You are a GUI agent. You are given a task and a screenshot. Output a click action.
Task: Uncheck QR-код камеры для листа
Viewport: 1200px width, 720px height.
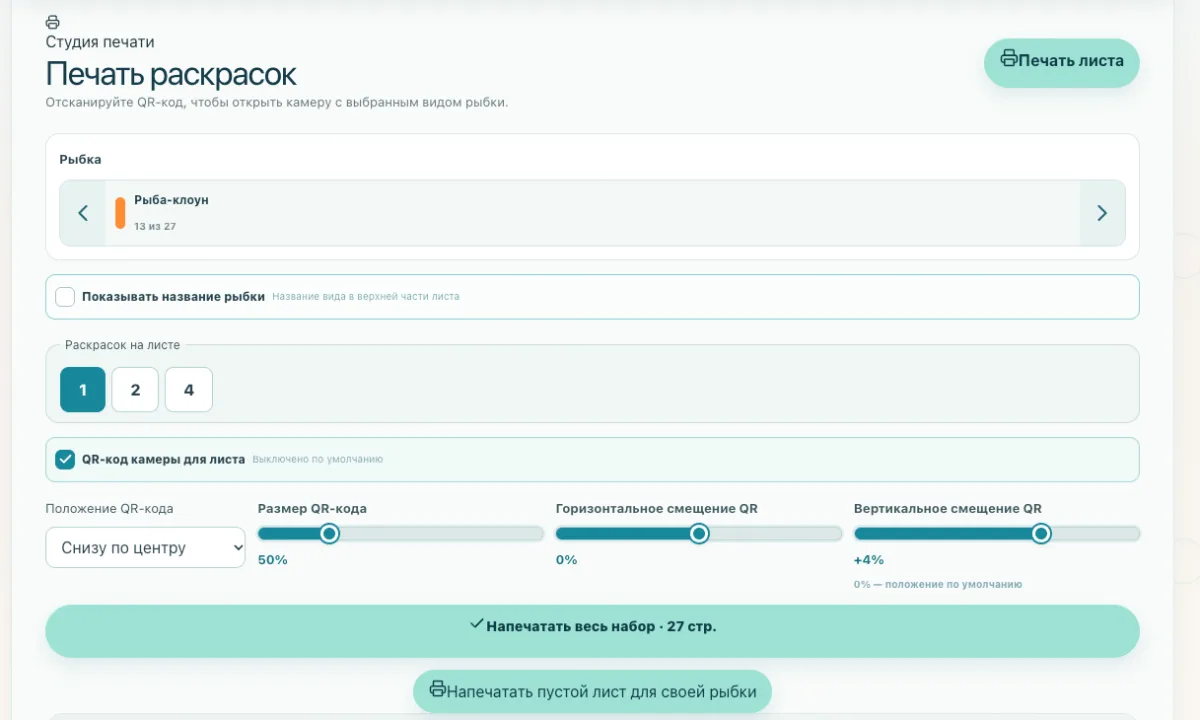point(65,460)
